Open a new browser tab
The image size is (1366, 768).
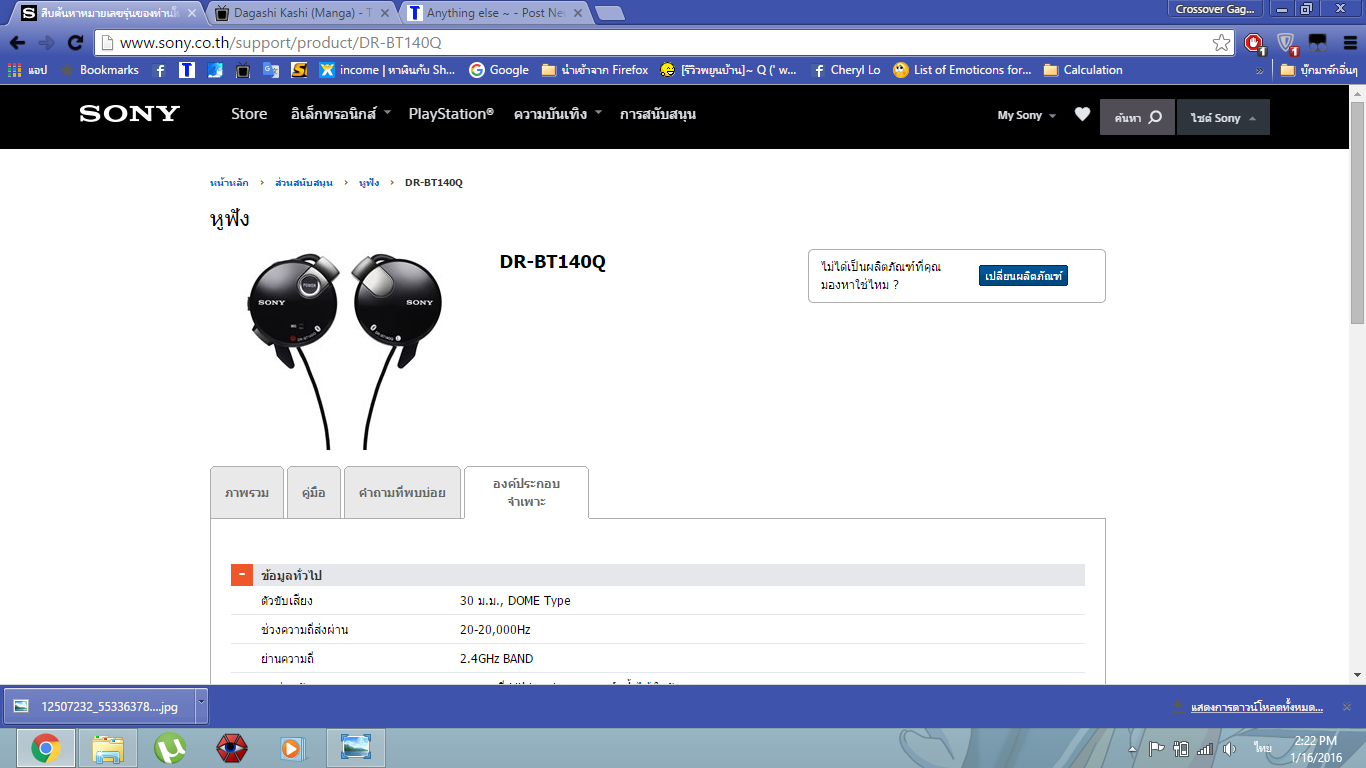609,13
